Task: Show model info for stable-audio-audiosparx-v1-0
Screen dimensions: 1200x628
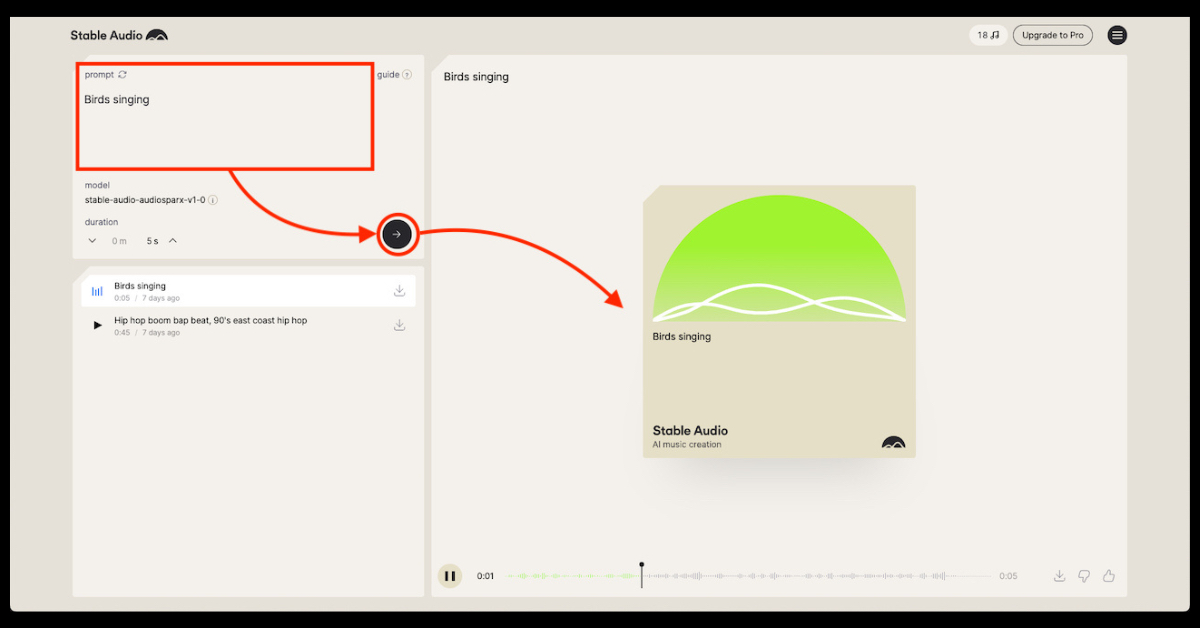Action: (x=213, y=200)
